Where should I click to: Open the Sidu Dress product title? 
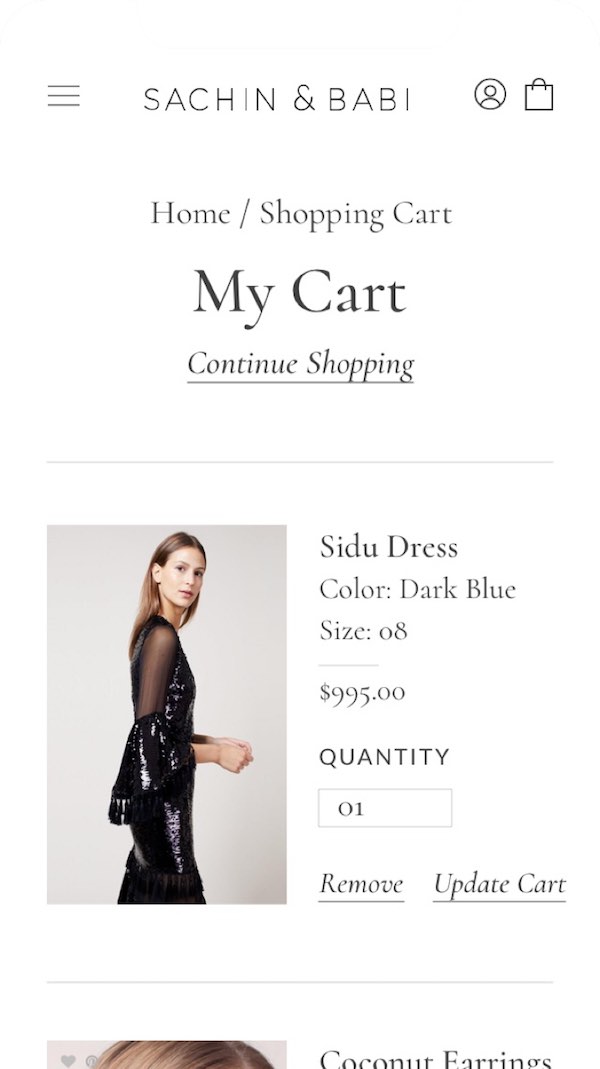point(388,547)
